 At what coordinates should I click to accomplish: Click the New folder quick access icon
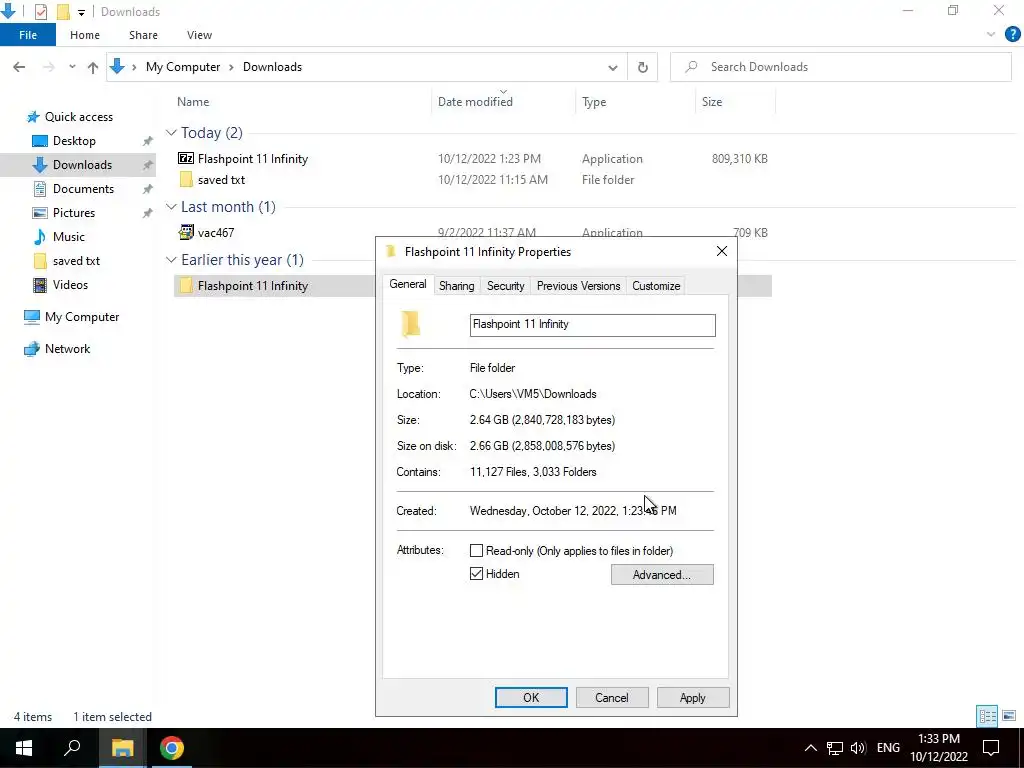[x=63, y=12]
